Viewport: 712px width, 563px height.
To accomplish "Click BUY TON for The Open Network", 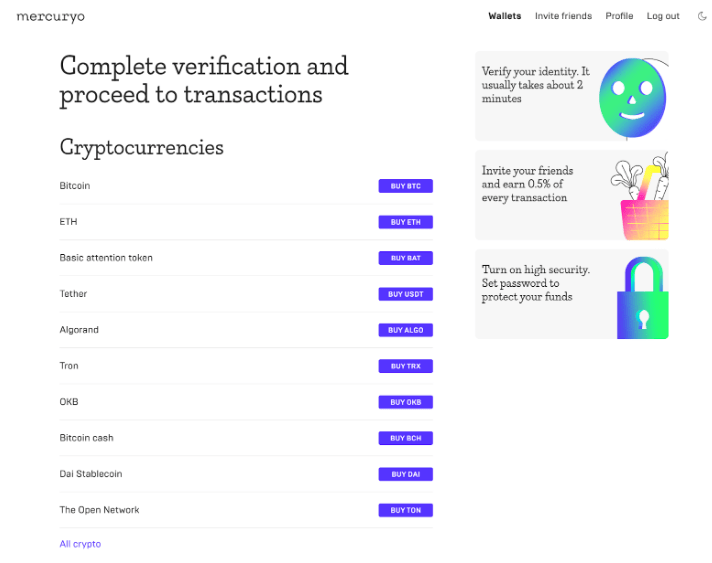I will pyautogui.click(x=405, y=510).
